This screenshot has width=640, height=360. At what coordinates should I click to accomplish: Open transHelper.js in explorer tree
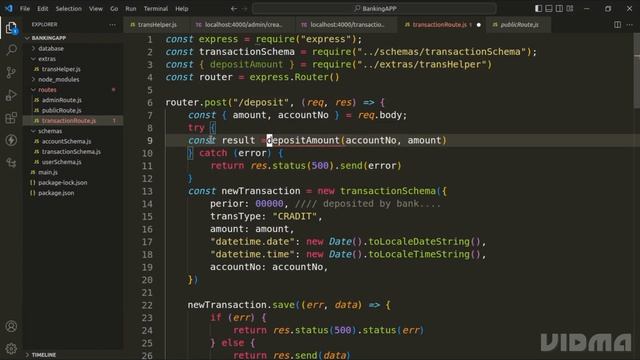tap(73, 69)
